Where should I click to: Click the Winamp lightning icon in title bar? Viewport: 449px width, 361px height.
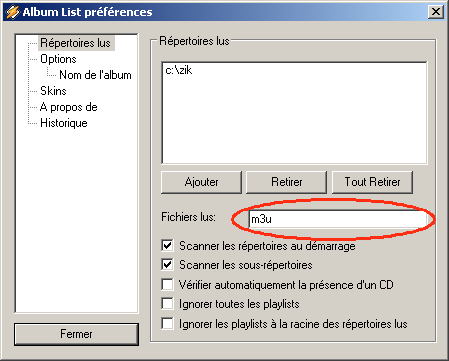tap(12, 12)
